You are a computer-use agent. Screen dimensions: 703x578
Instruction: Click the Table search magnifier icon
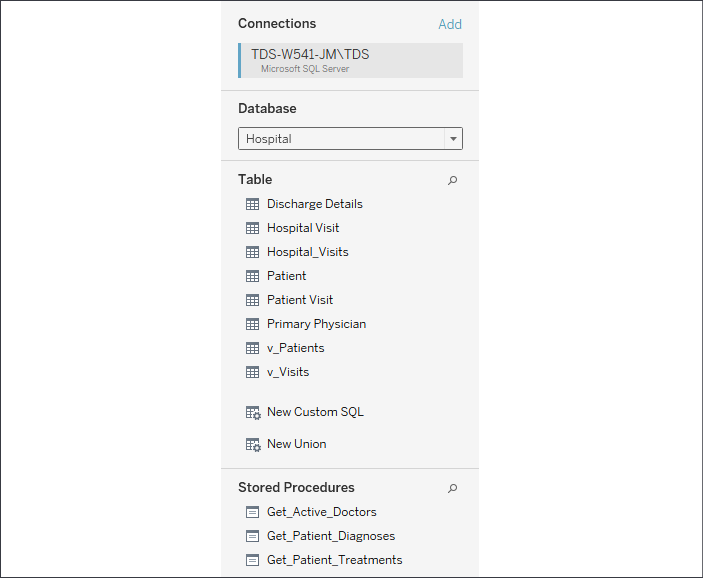tap(452, 180)
